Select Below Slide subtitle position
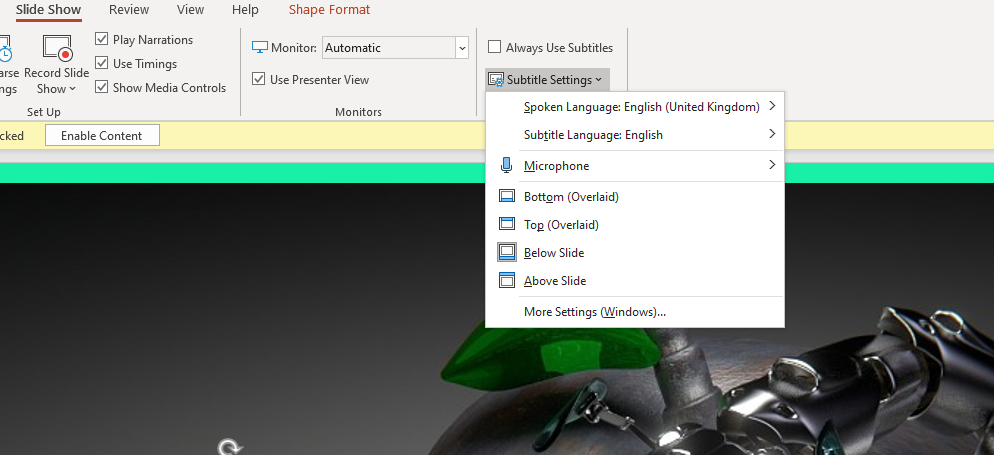This screenshot has width=994, height=455. [635, 252]
